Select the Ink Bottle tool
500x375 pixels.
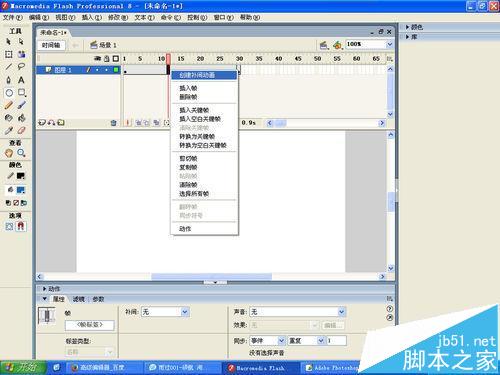(x=9, y=118)
